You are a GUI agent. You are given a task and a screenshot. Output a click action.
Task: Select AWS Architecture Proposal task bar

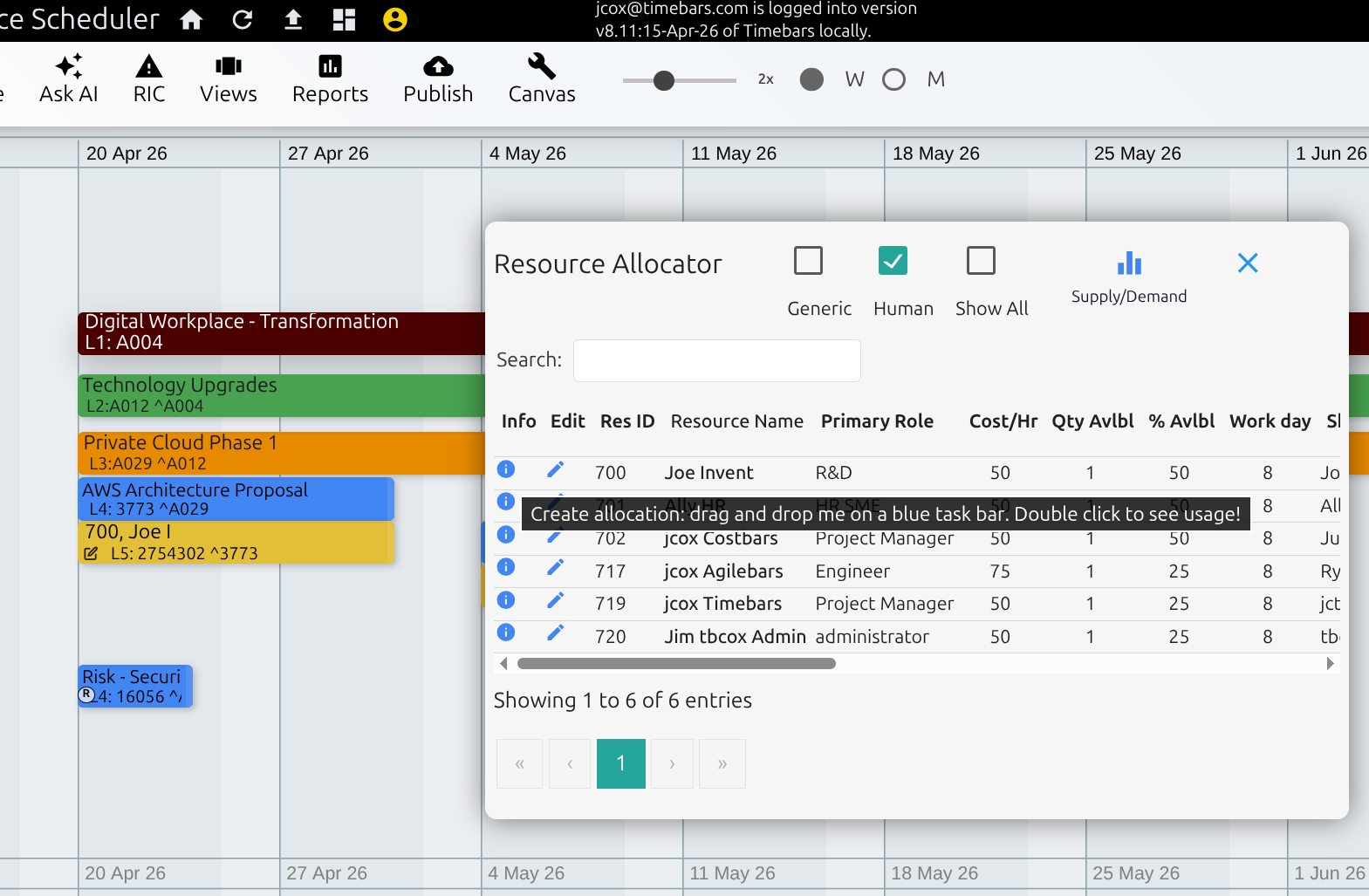[x=236, y=498]
